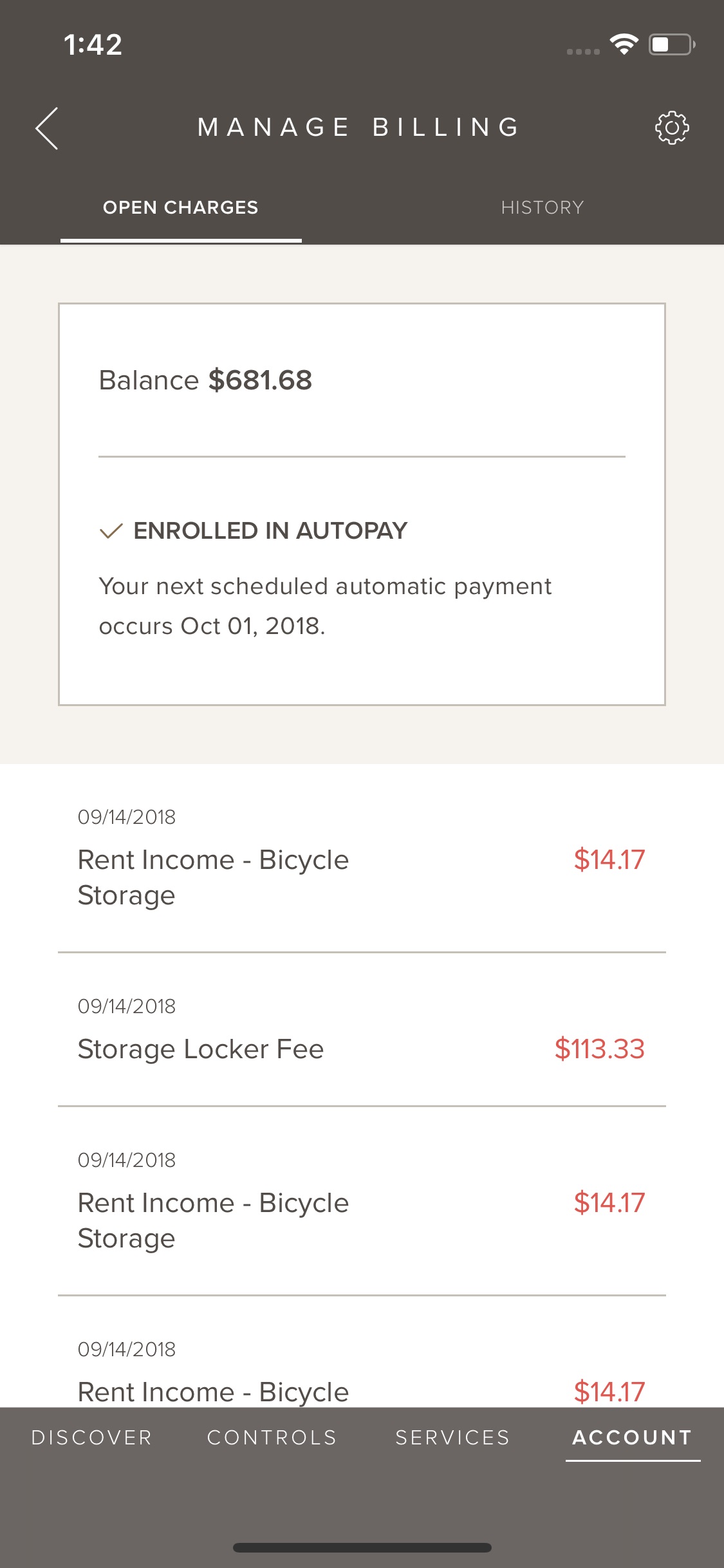This screenshot has width=724, height=1568.
Task: Tap the battery indicator icon
Action: 672,44
